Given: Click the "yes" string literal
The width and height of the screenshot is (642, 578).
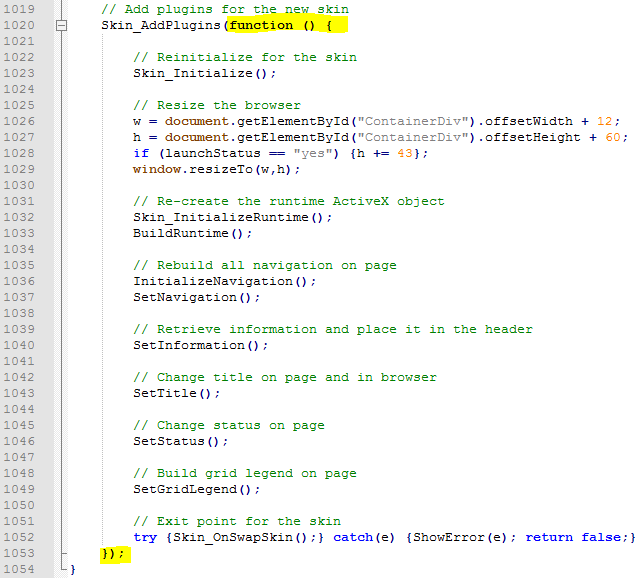Looking at the screenshot, I should coord(312,153).
